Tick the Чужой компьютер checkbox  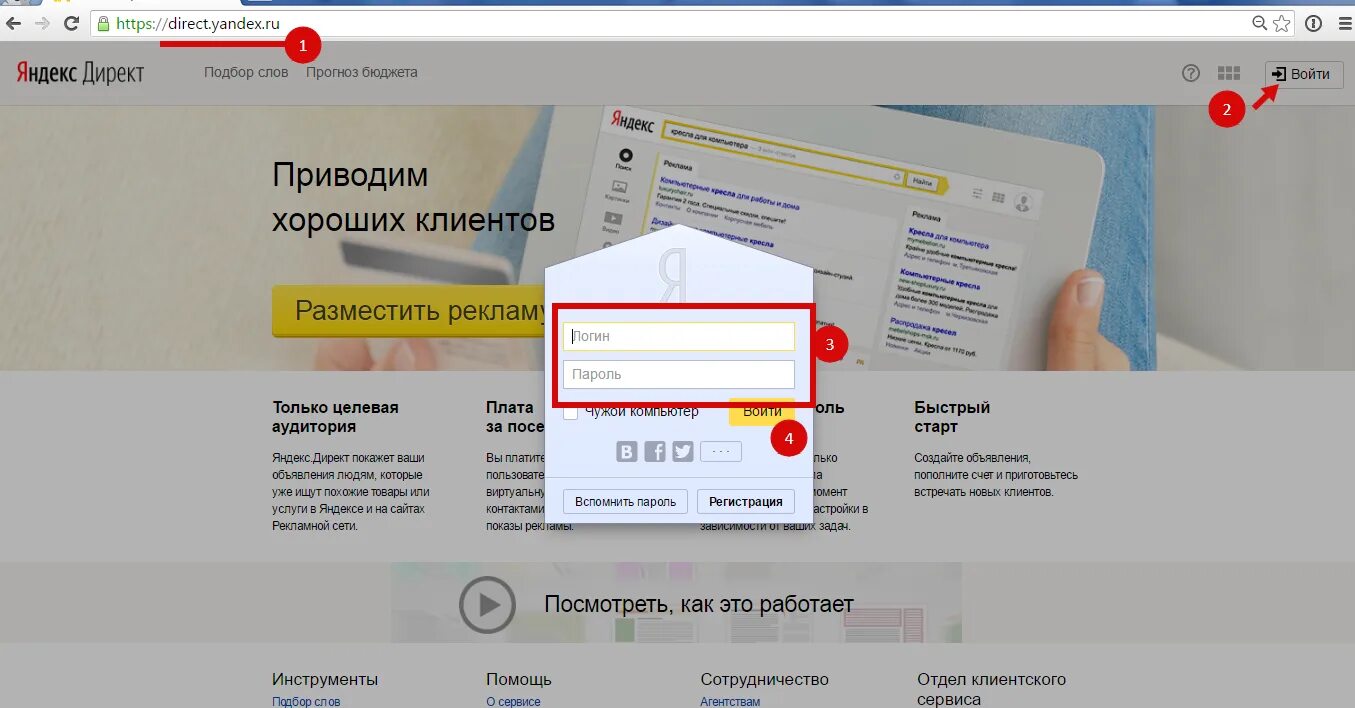point(571,412)
